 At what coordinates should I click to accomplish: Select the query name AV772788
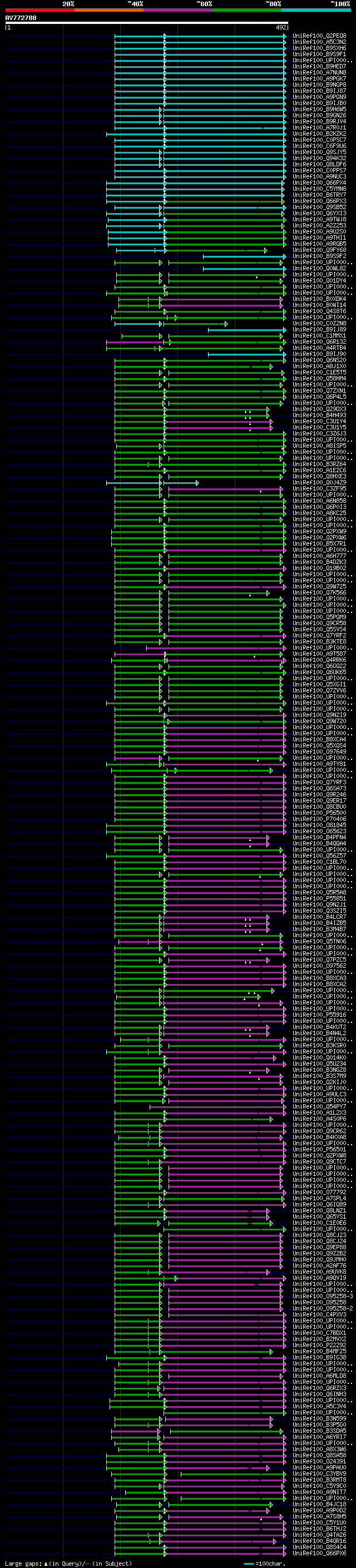click(21, 18)
